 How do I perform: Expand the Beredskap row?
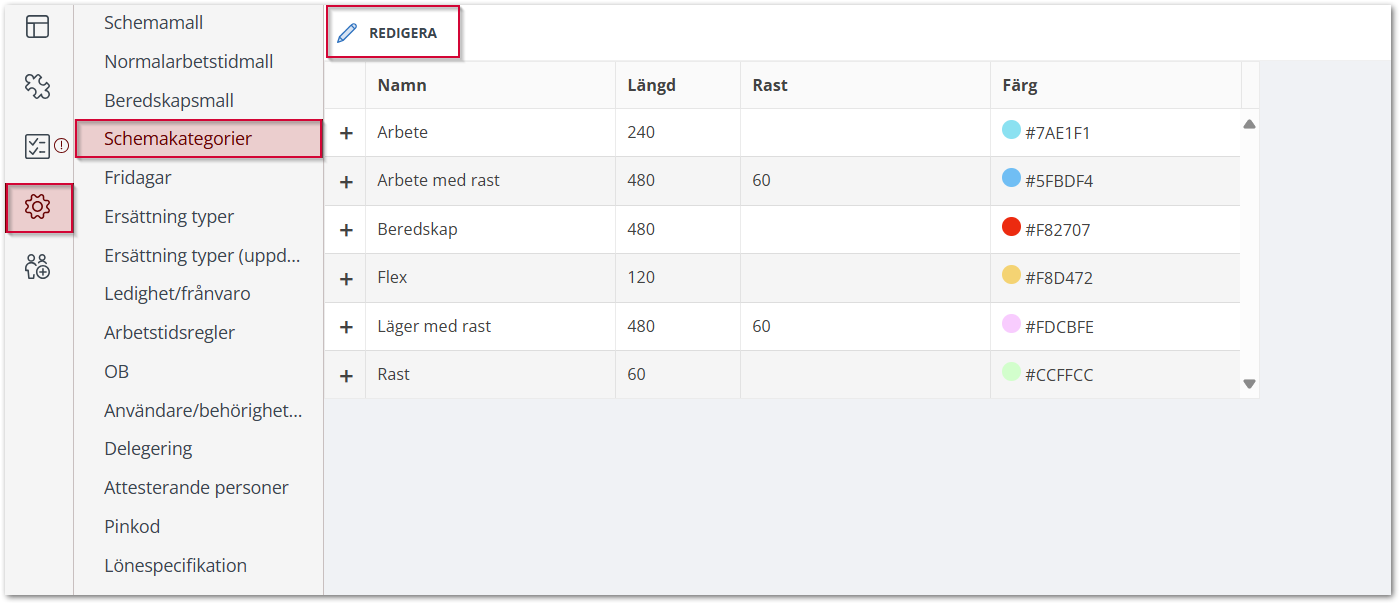[x=346, y=230]
